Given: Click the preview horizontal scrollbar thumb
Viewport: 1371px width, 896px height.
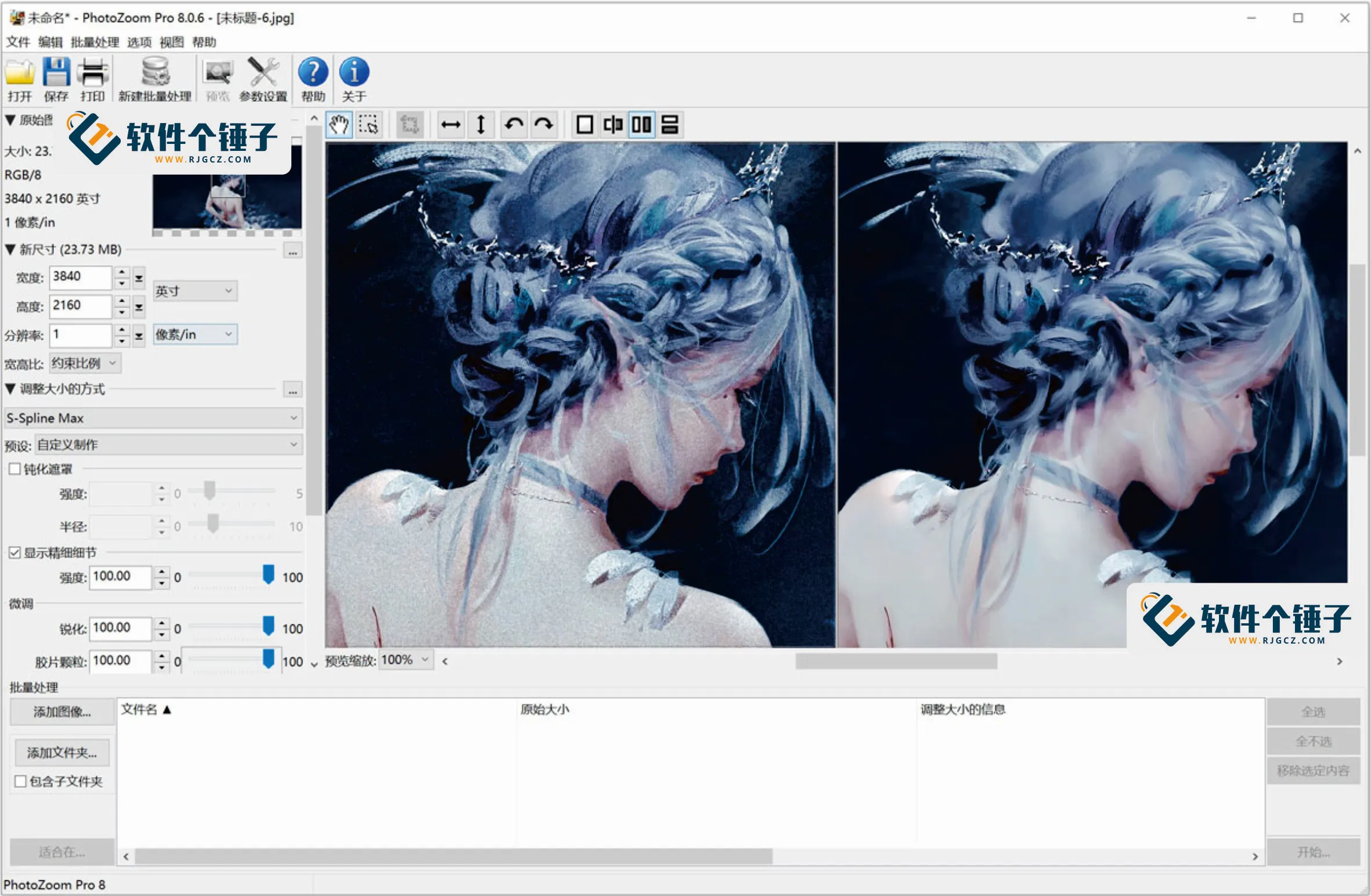Looking at the screenshot, I should pyautogui.click(x=896, y=661).
